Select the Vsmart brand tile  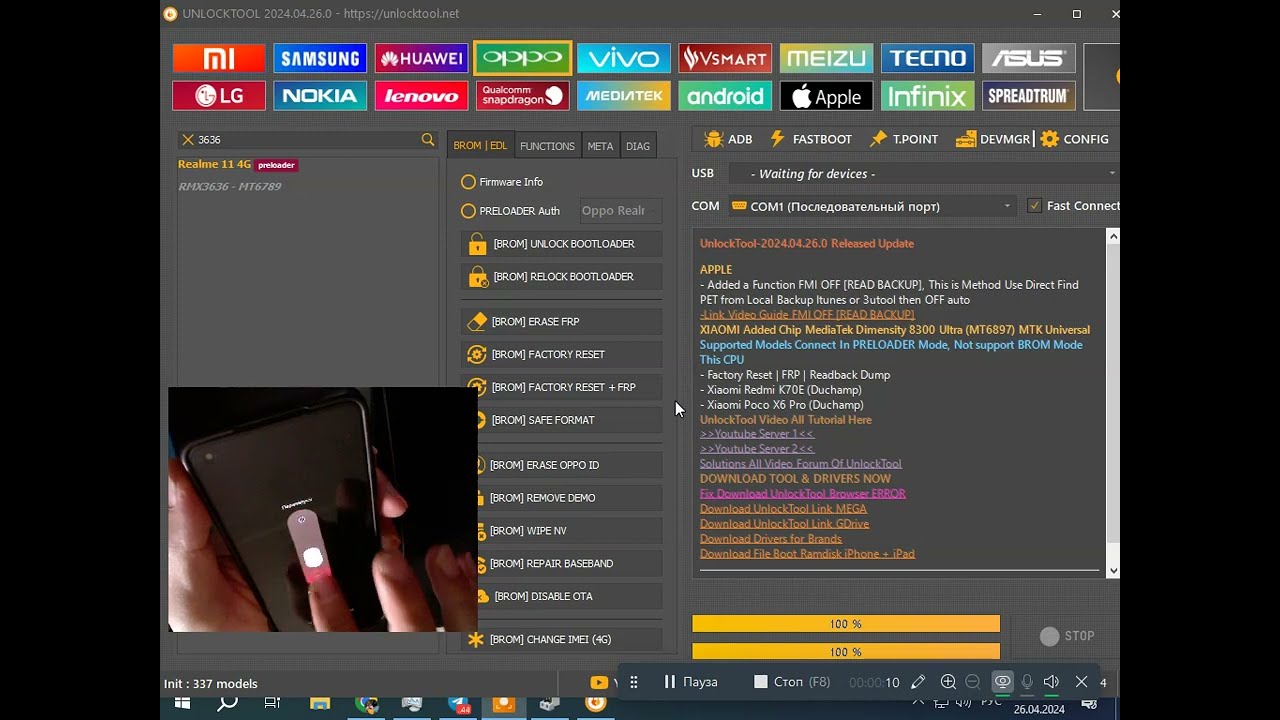(725, 59)
